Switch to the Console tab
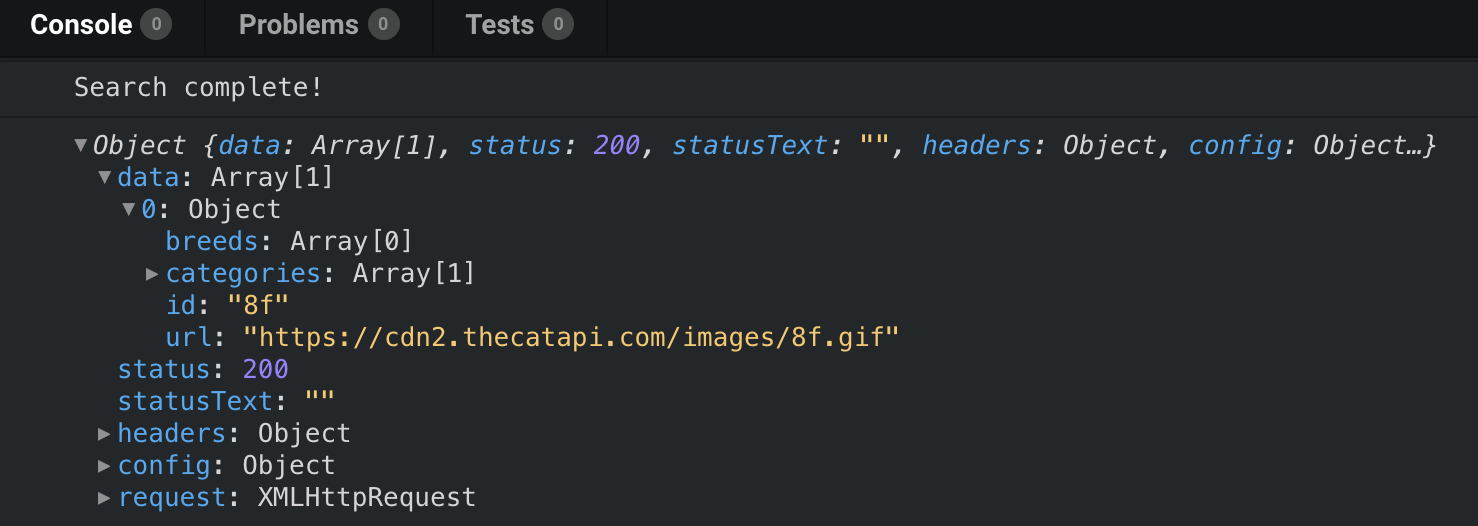This screenshot has width=1478, height=526. (101, 26)
